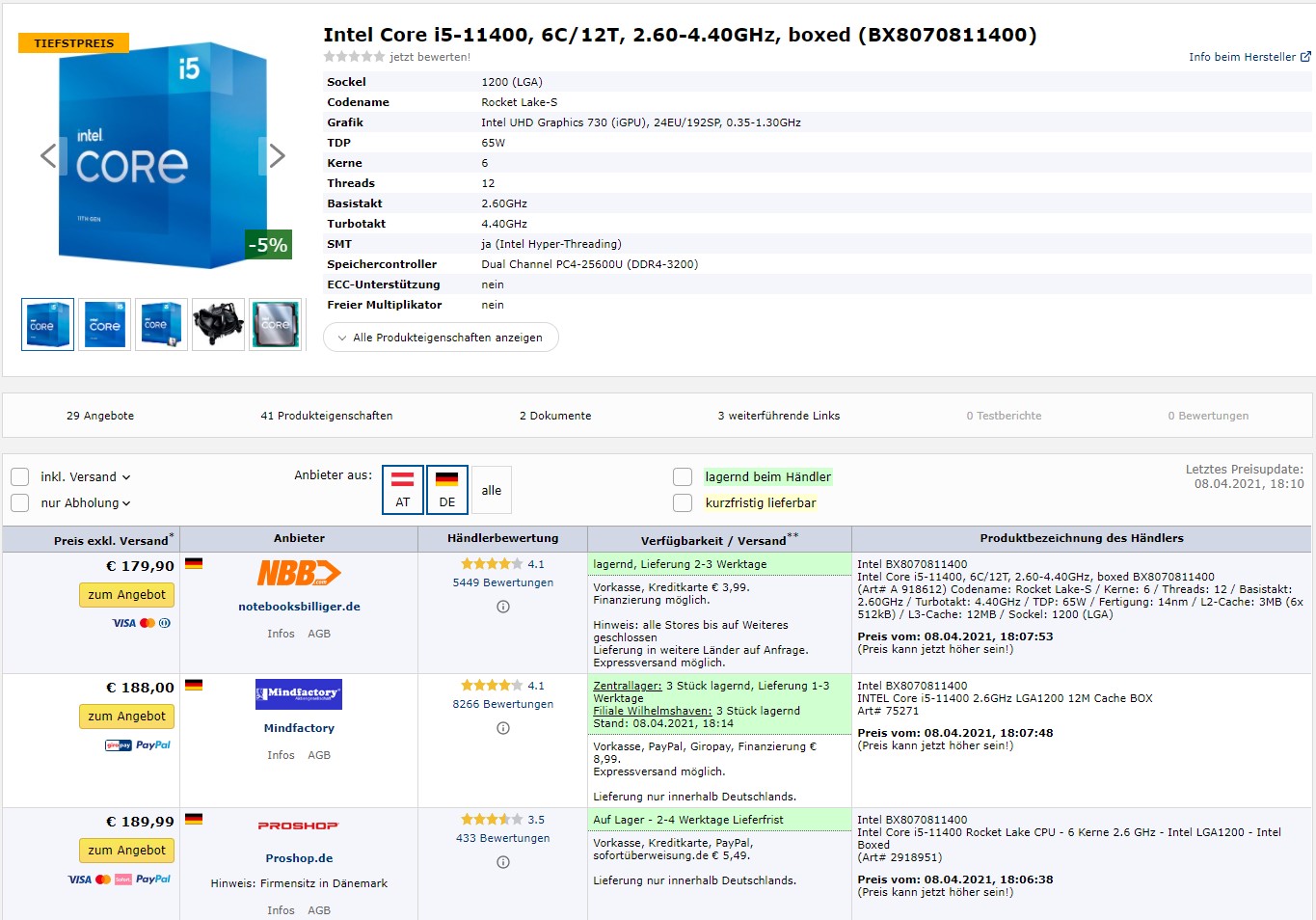Open 41 Produkteigenschaften tab
This screenshot has width=1316, height=920.
[x=327, y=416]
